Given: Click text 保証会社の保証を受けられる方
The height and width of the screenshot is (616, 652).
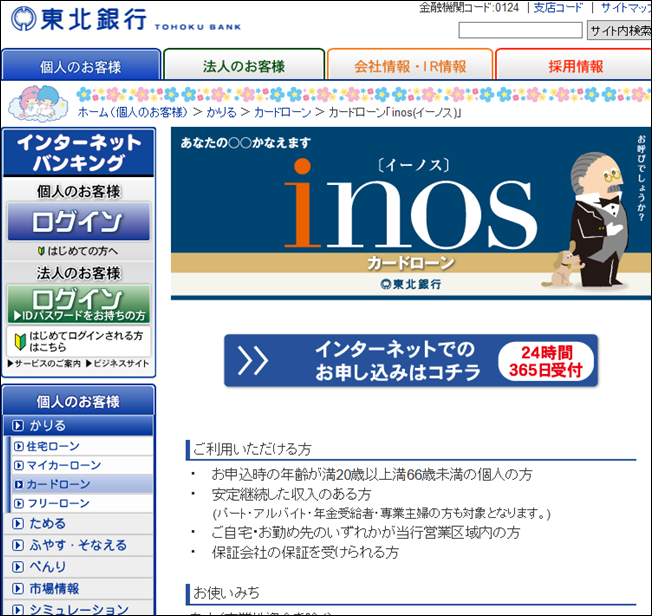Looking at the screenshot, I should (x=305, y=552).
